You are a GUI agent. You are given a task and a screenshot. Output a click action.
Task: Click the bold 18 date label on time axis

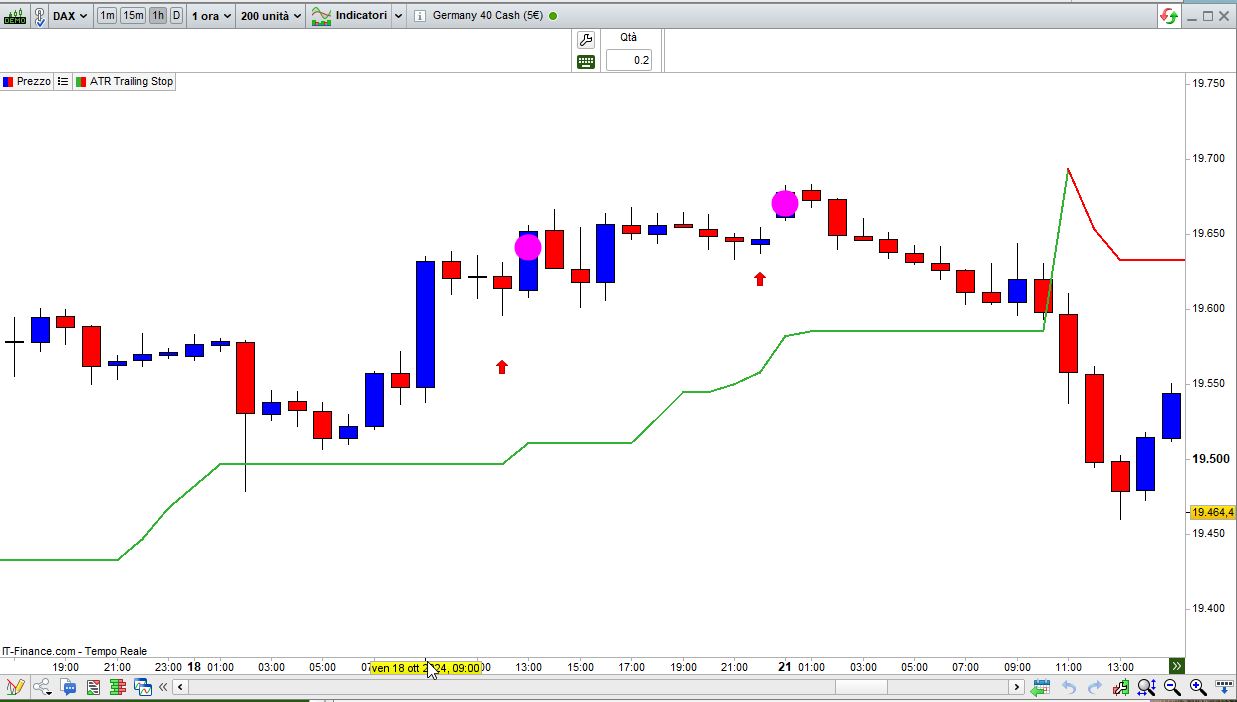tap(194, 667)
